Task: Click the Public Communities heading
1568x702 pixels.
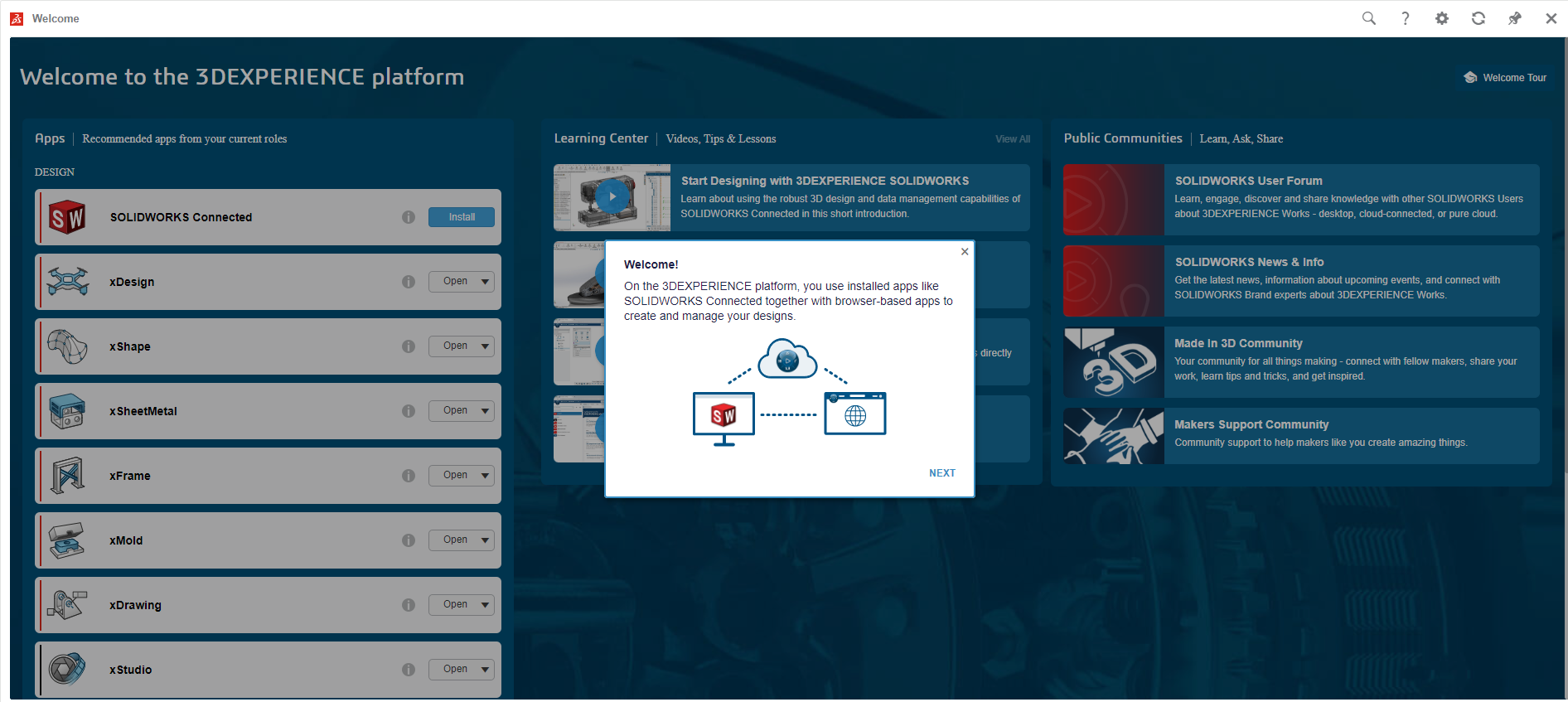Action: coord(1123,138)
